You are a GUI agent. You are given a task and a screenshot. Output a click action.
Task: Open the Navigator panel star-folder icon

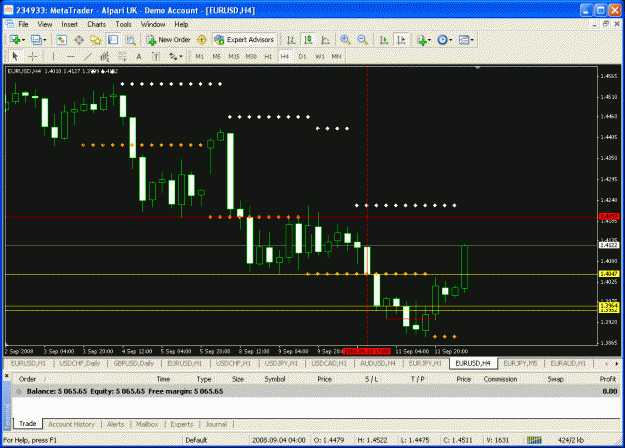click(x=96, y=40)
